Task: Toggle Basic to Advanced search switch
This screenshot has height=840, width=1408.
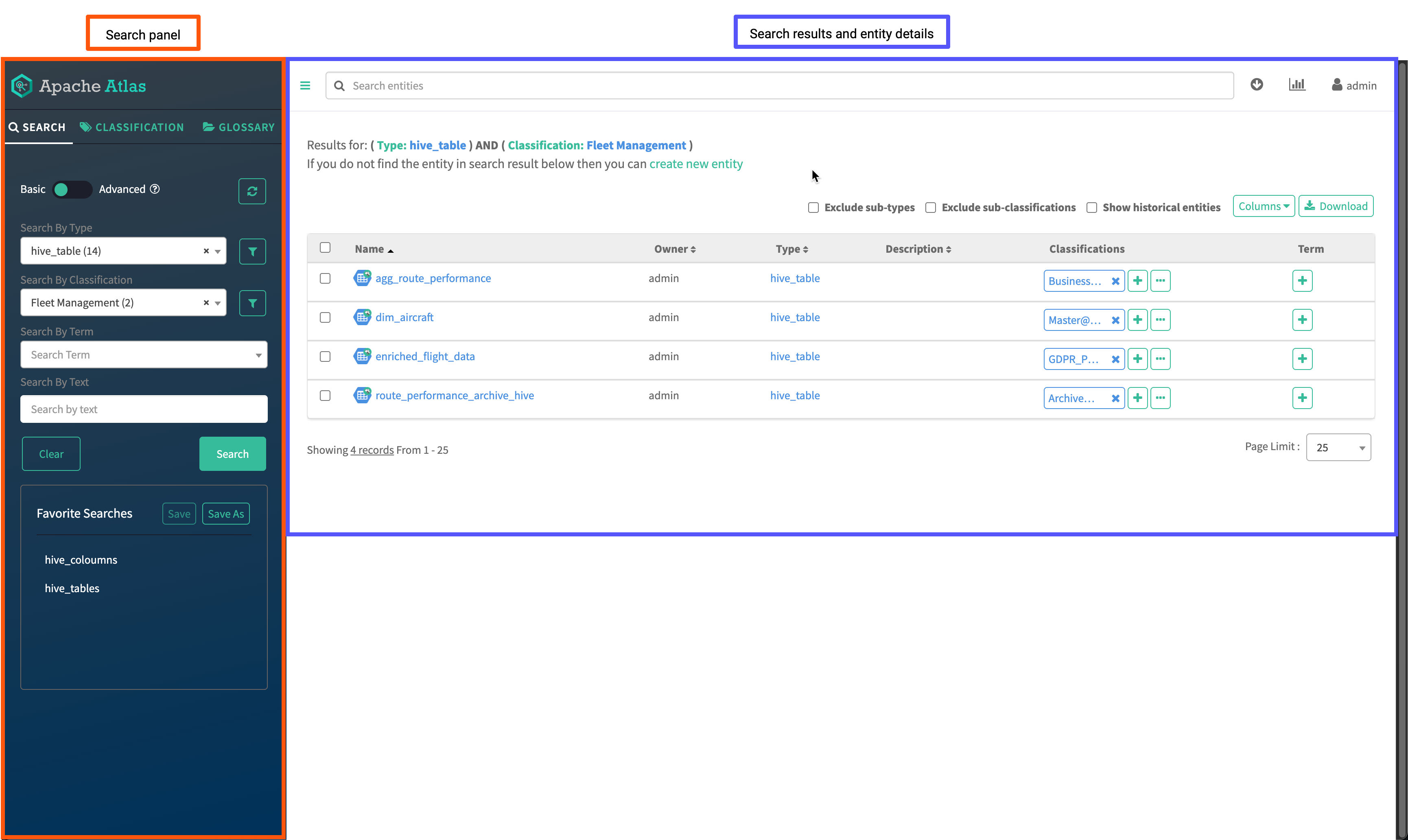Action: point(72,190)
